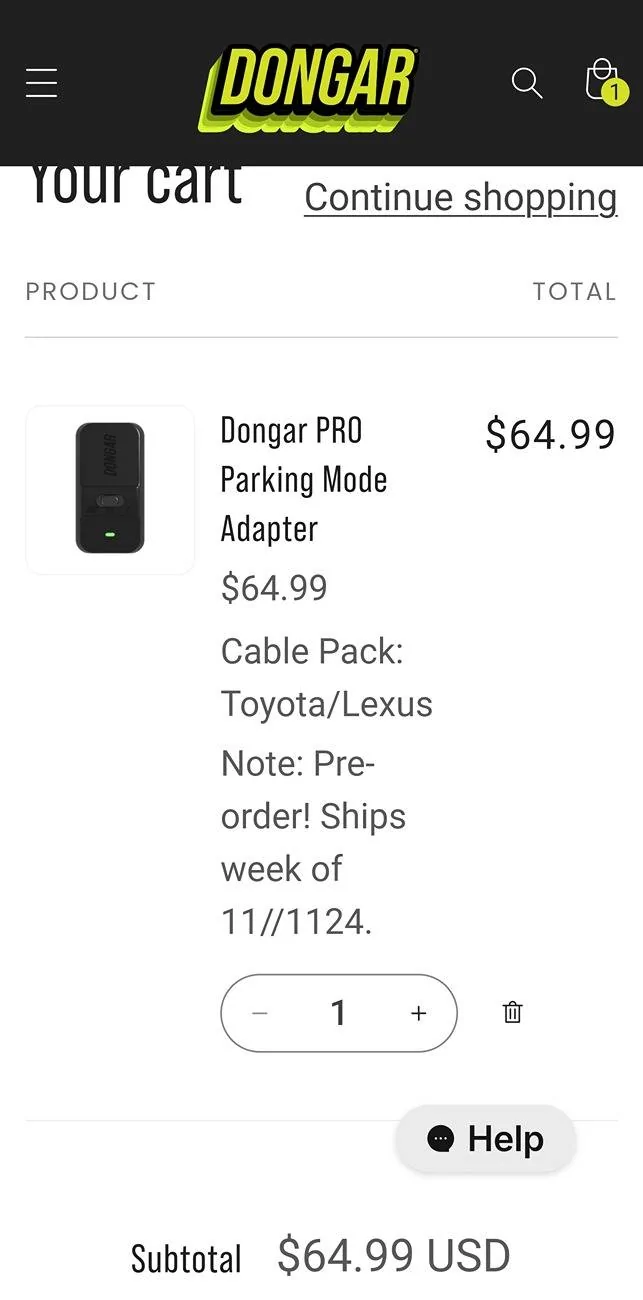The width and height of the screenshot is (643, 1300).
Task: Click the Help chat button label
Action: [x=506, y=1139]
